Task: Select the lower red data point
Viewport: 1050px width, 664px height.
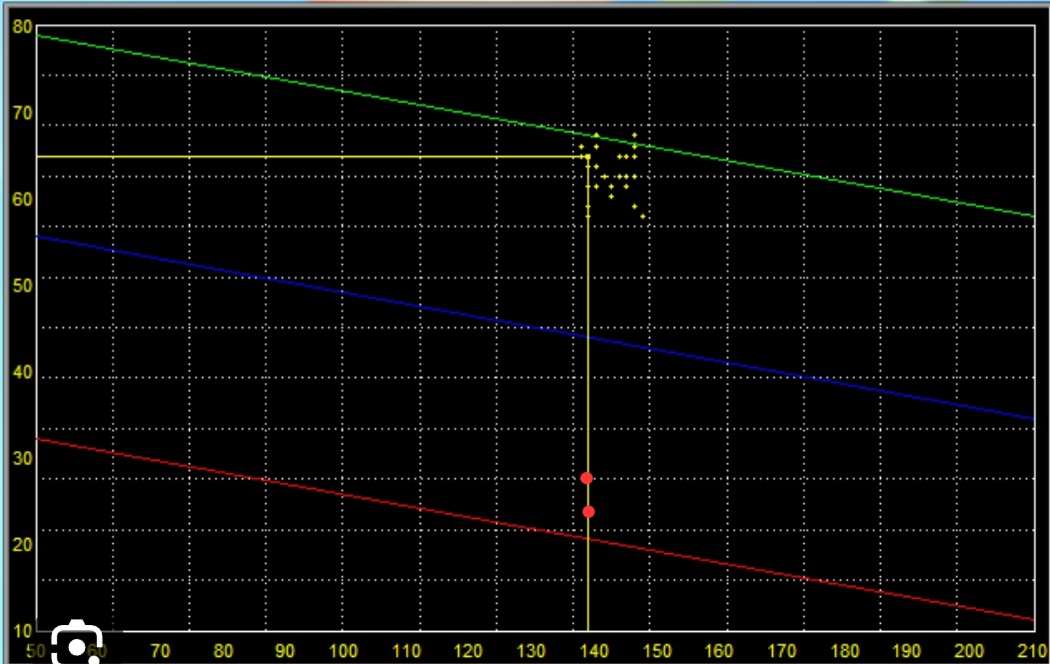Action: [x=589, y=512]
